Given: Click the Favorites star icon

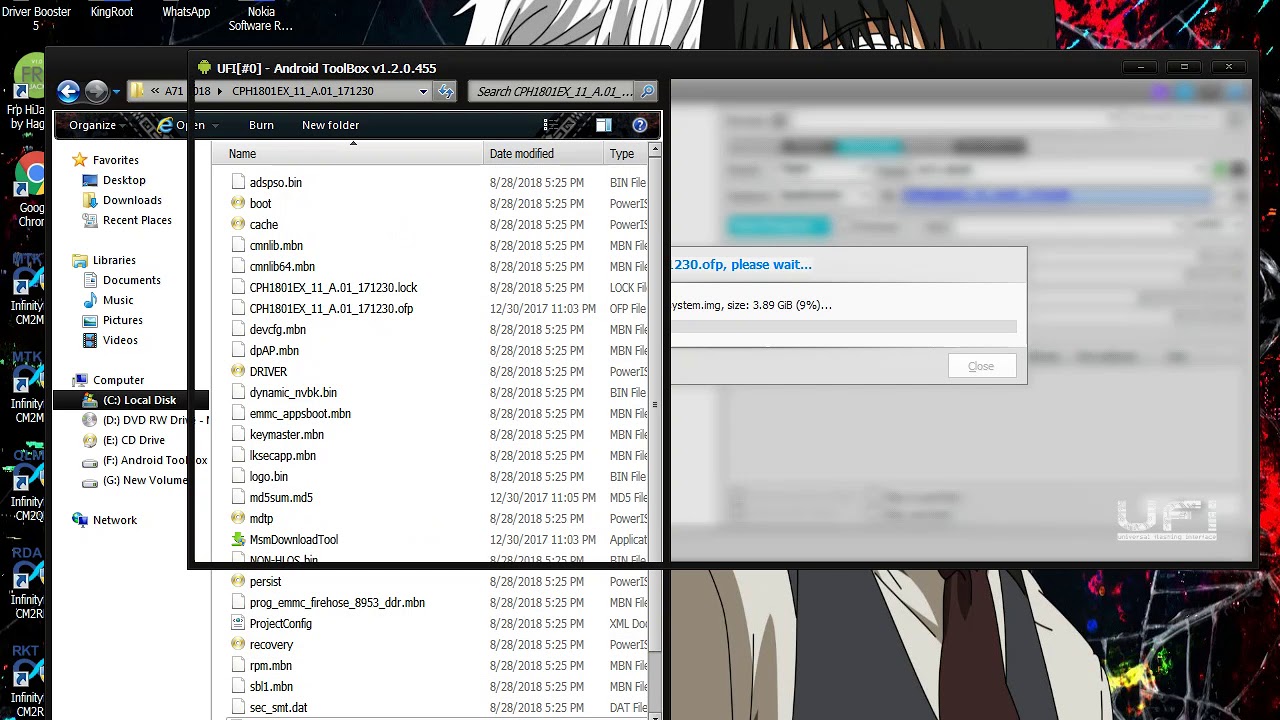Looking at the screenshot, I should pyautogui.click(x=80, y=160).
